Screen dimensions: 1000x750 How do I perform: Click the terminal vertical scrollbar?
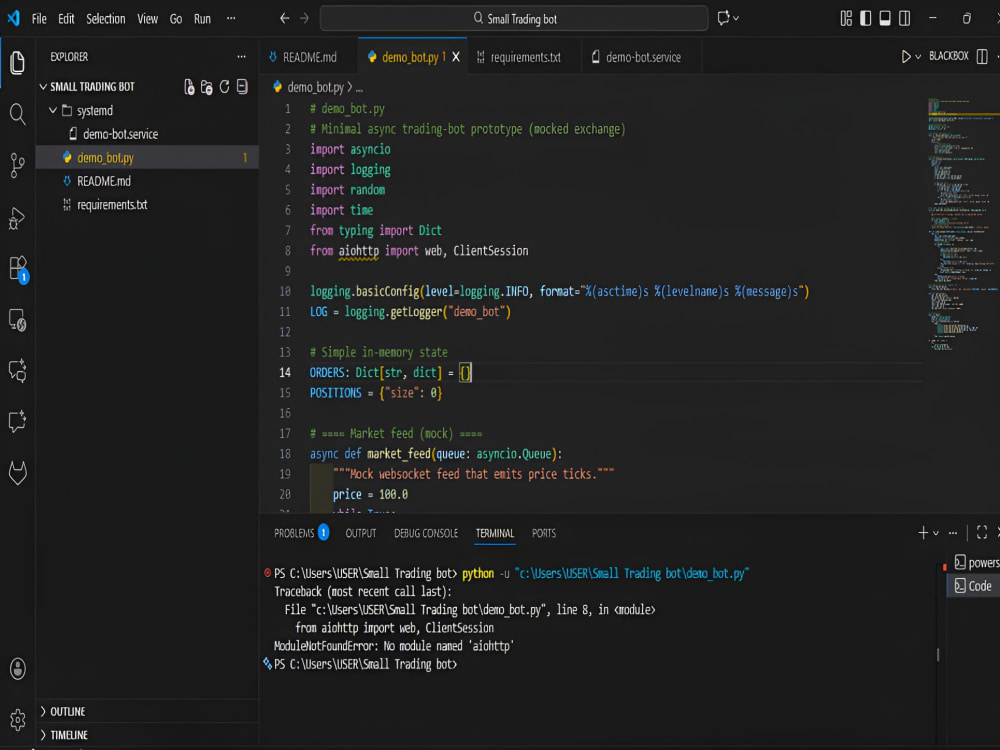(x=938, y=655)
